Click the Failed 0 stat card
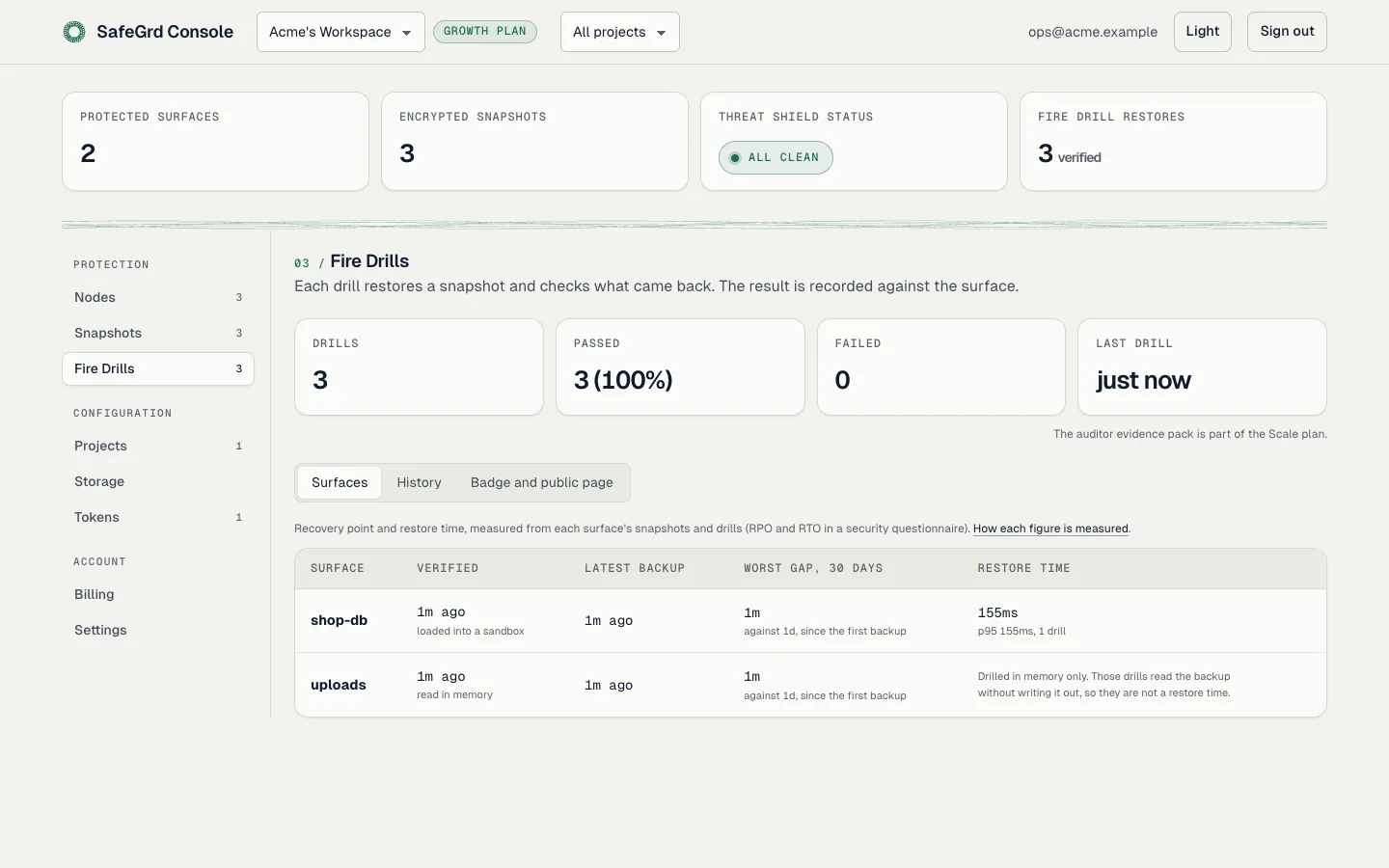Screen dimensions: 1389x868 (x=941, y=367)
